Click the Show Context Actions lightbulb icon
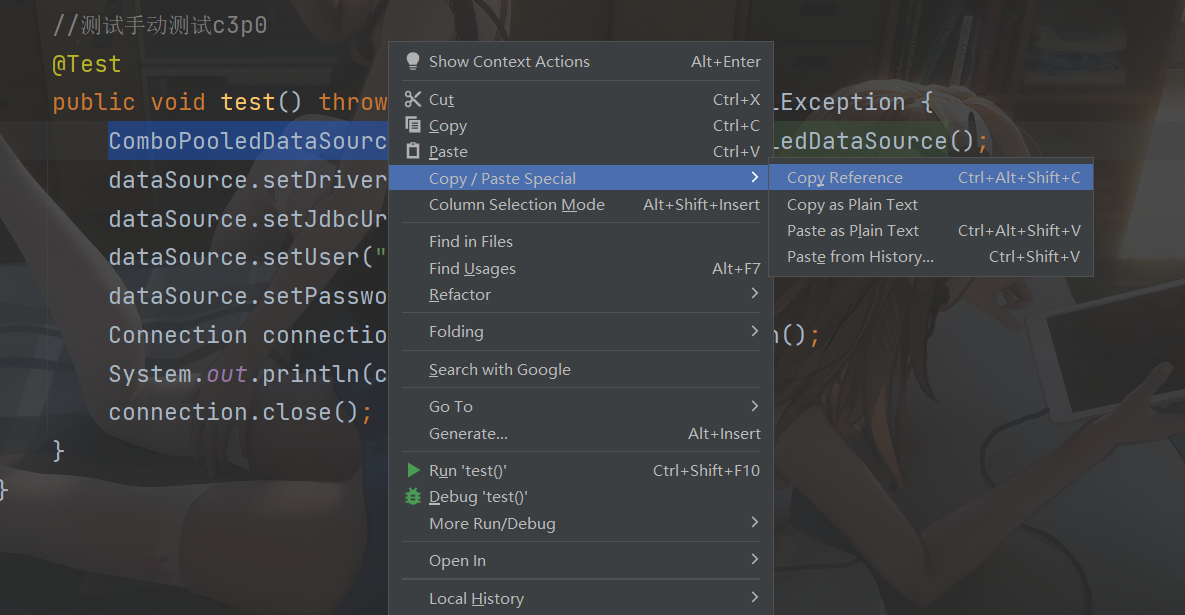Viewport: 1185px width, 615px height. pyautogui.click(x=413, y=62)
